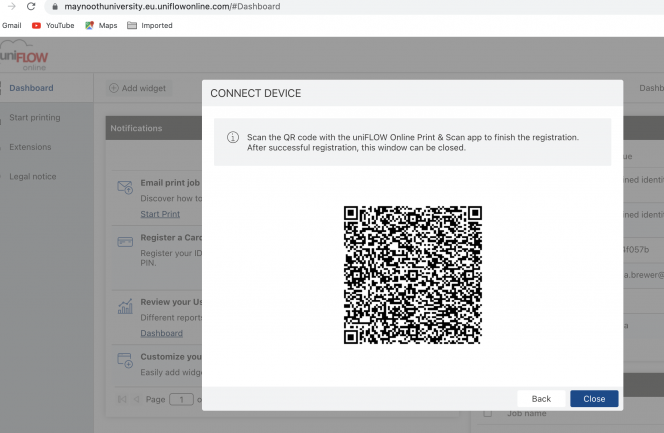Click the padlock site security icon
664x433 pixels.
point(55,7)
